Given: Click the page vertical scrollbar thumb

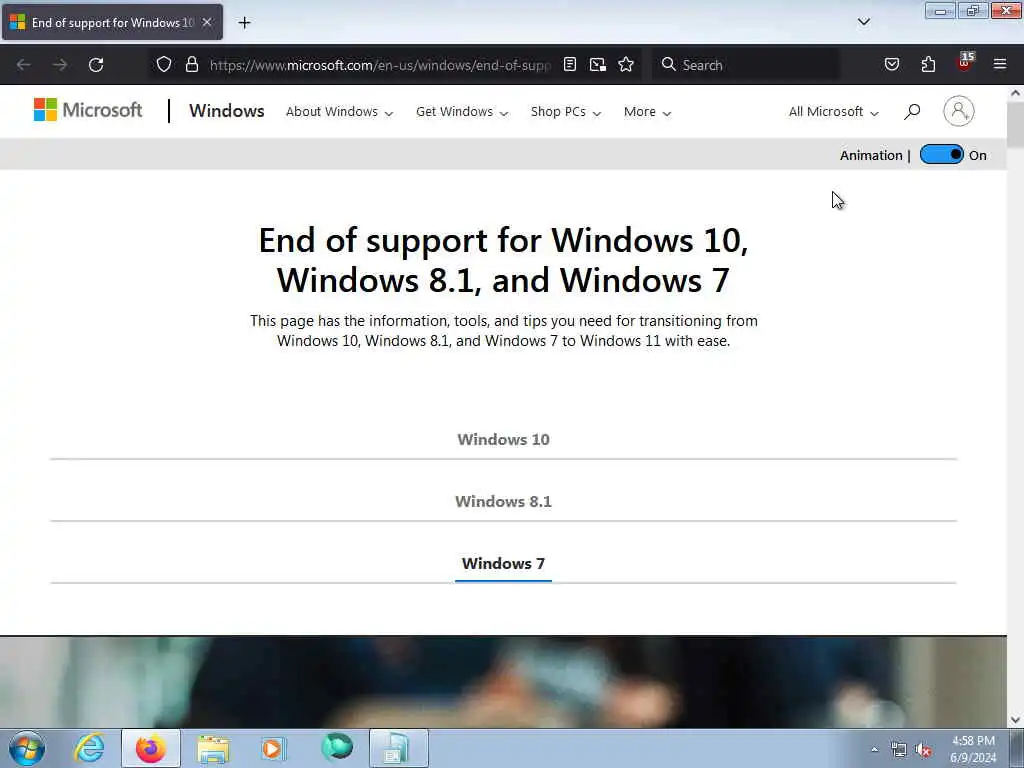Looking at the screenshot, I should [x=1016, y=124].
